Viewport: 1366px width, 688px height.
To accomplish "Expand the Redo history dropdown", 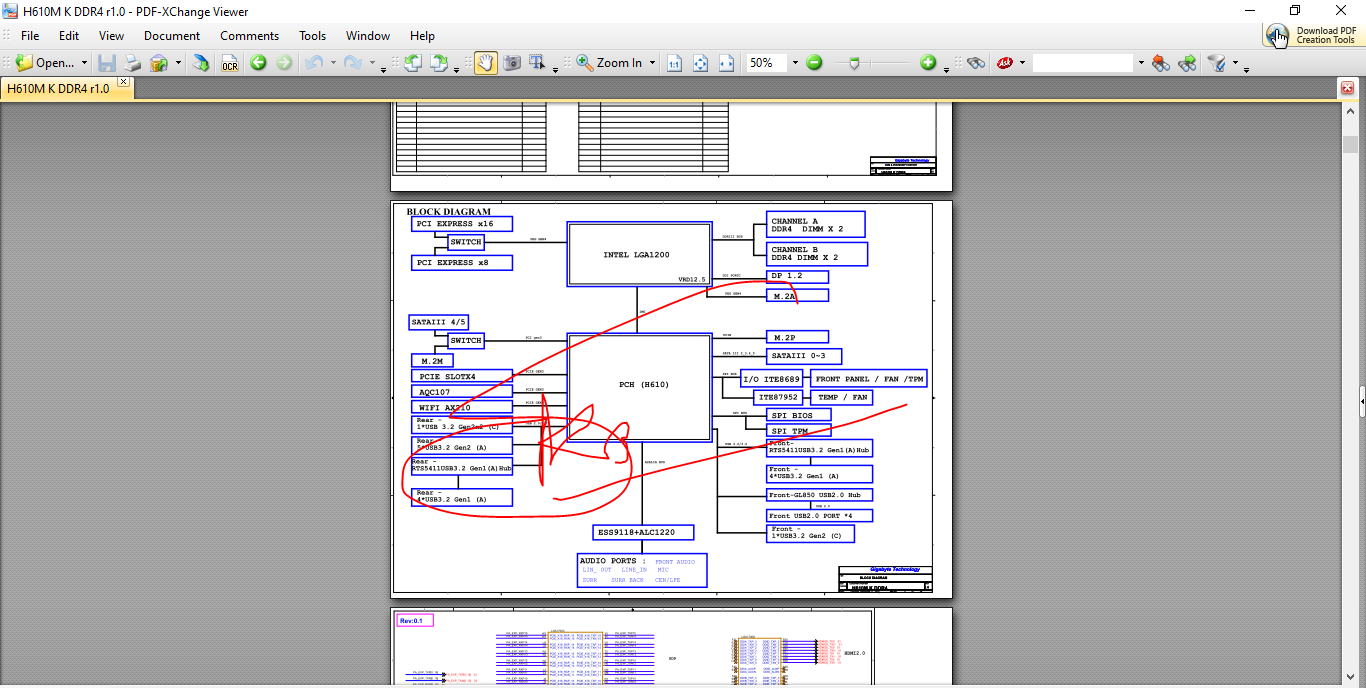I will (371, 63).
